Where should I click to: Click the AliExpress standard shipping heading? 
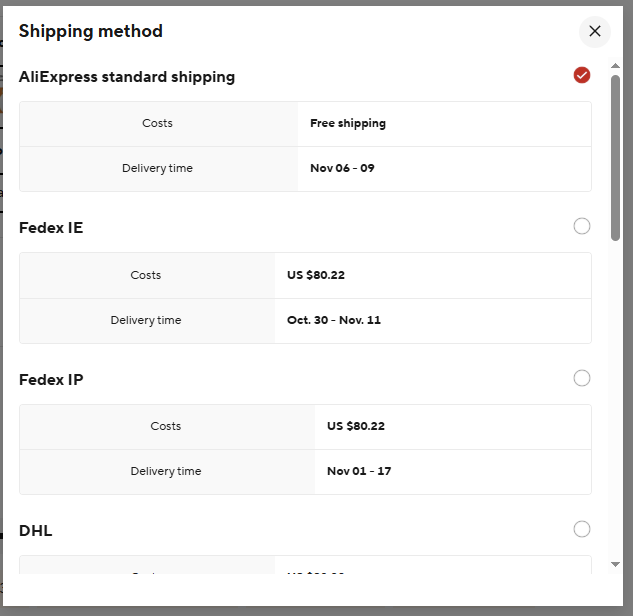click(127, 77)
